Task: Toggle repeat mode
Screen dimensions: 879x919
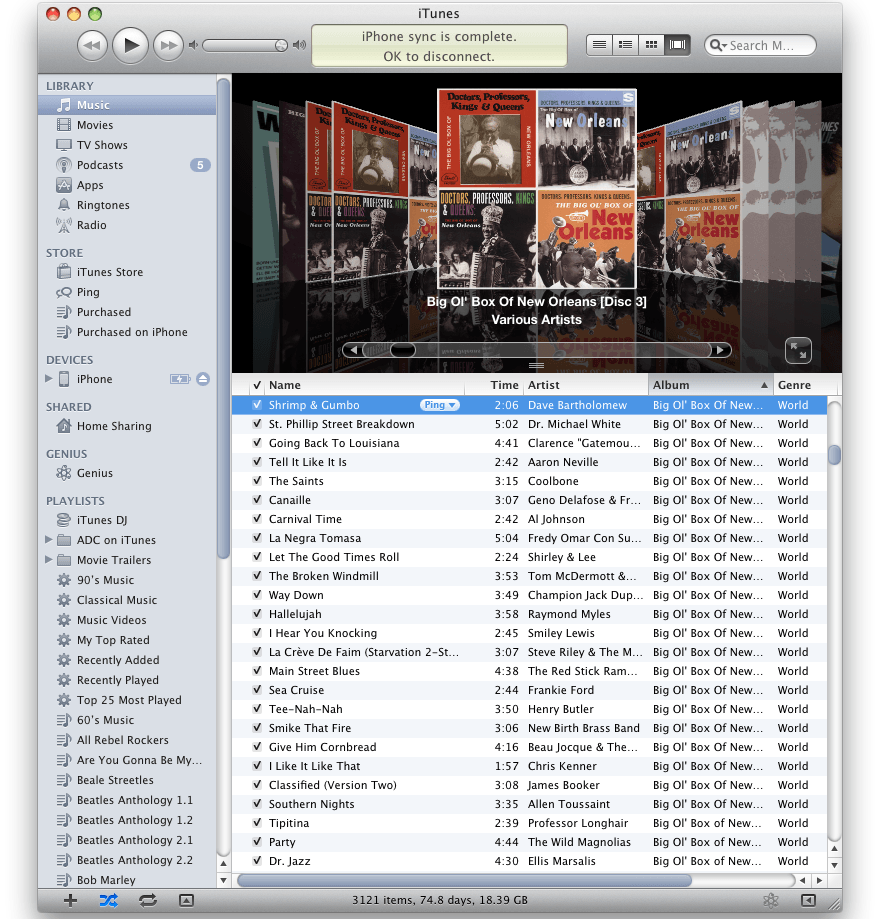Action: pyautogui.click(x=148, y=900)
